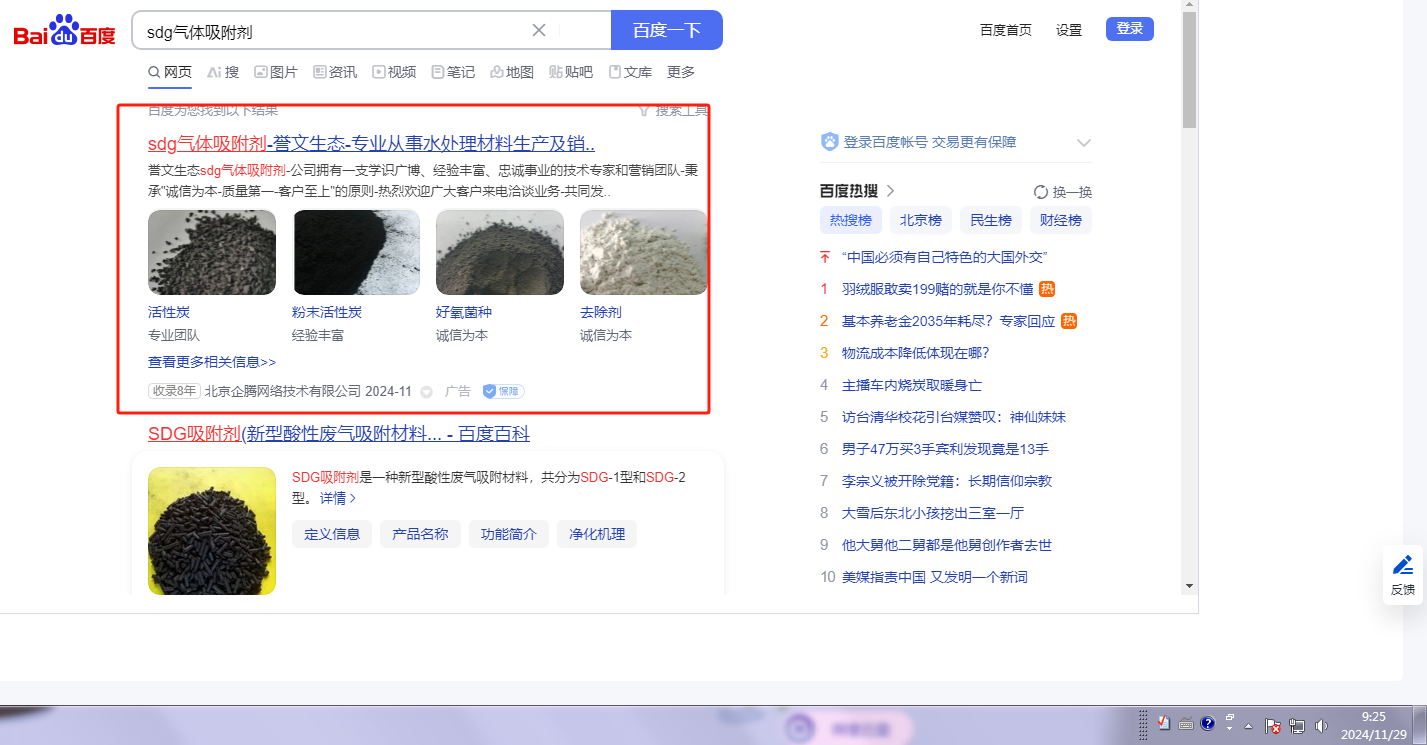Screen dimensions: 1427x745
Task: Click the red checkmark document tray icon
Action: pyautogui.click(x=1164, y=723)
